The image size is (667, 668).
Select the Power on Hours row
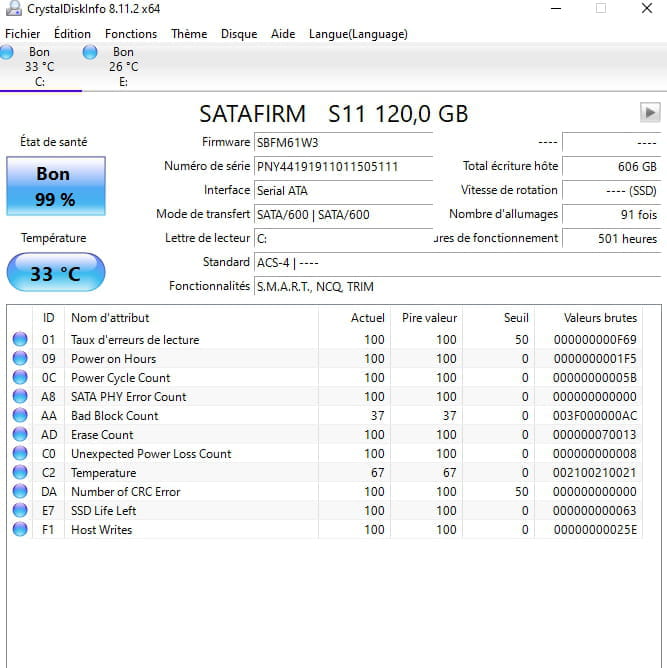coord(325,358)
